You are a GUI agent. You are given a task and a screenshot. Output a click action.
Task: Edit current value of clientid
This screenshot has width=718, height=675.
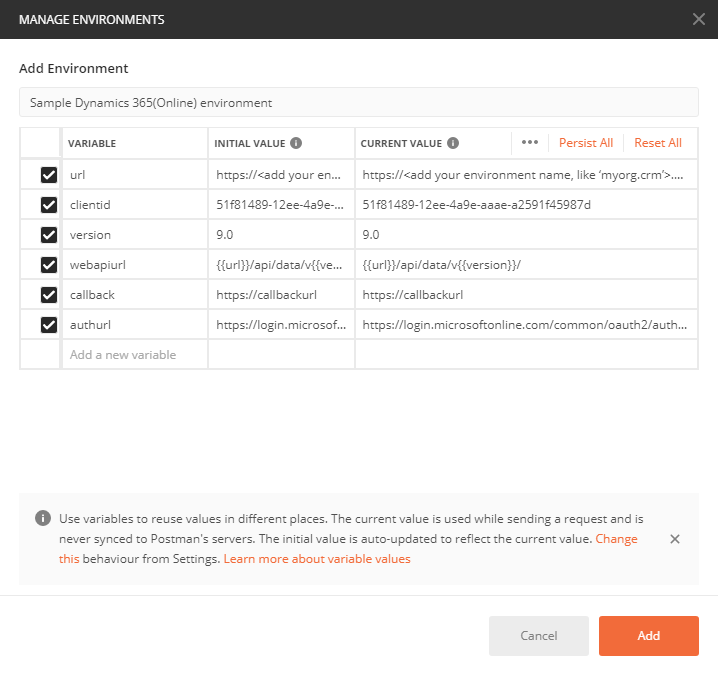526,205
